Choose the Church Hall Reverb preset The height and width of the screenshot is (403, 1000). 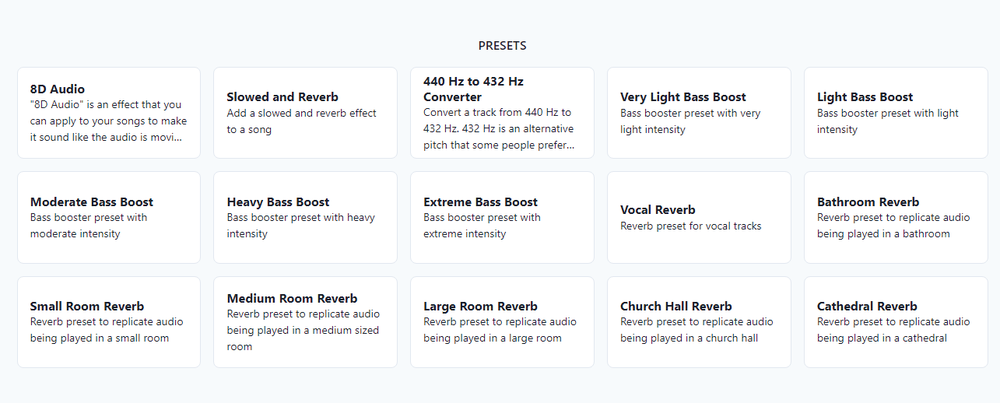click(699, 322)
